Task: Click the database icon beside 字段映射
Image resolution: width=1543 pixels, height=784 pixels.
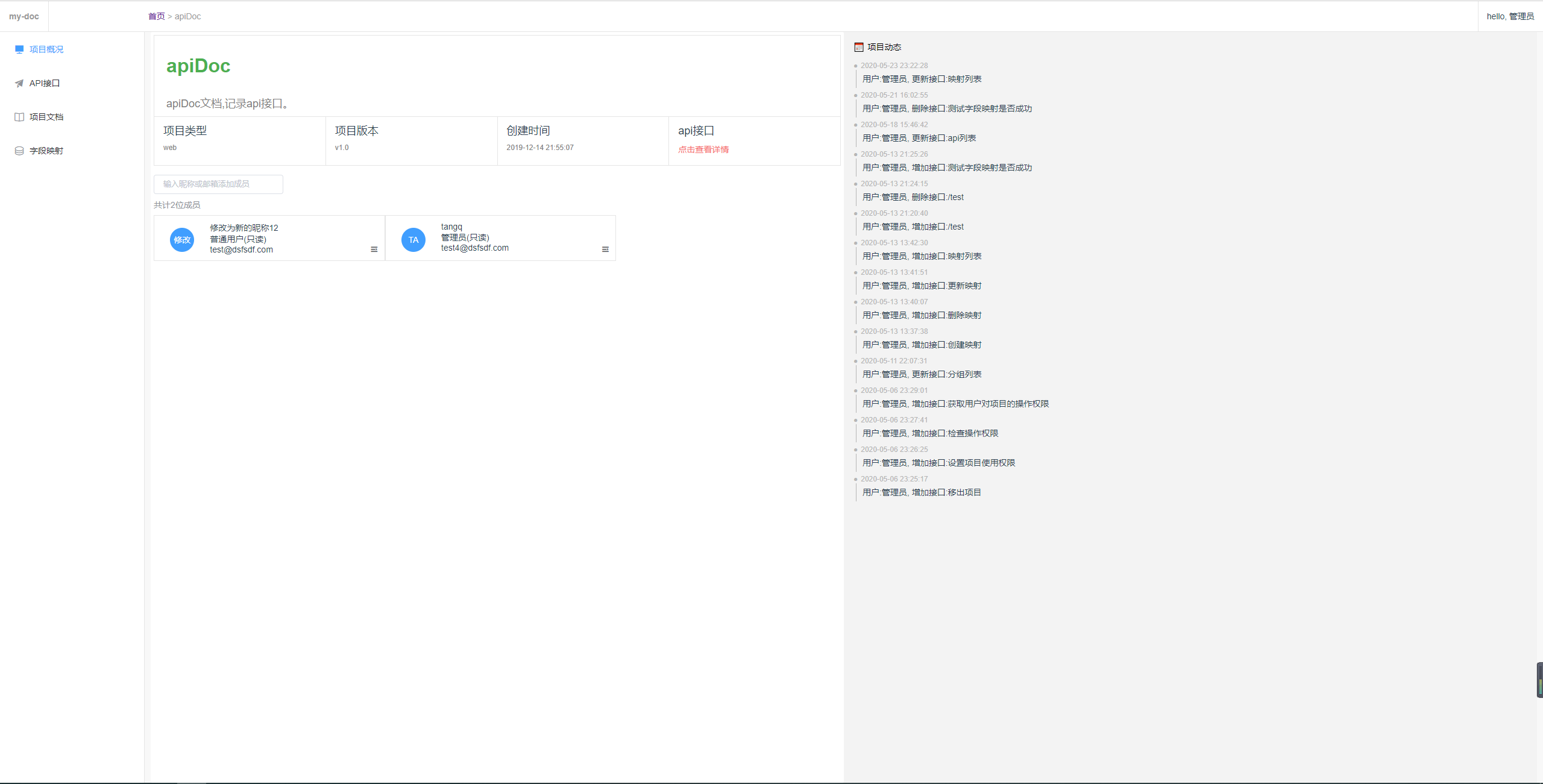Action: click(x=19, y=151)
